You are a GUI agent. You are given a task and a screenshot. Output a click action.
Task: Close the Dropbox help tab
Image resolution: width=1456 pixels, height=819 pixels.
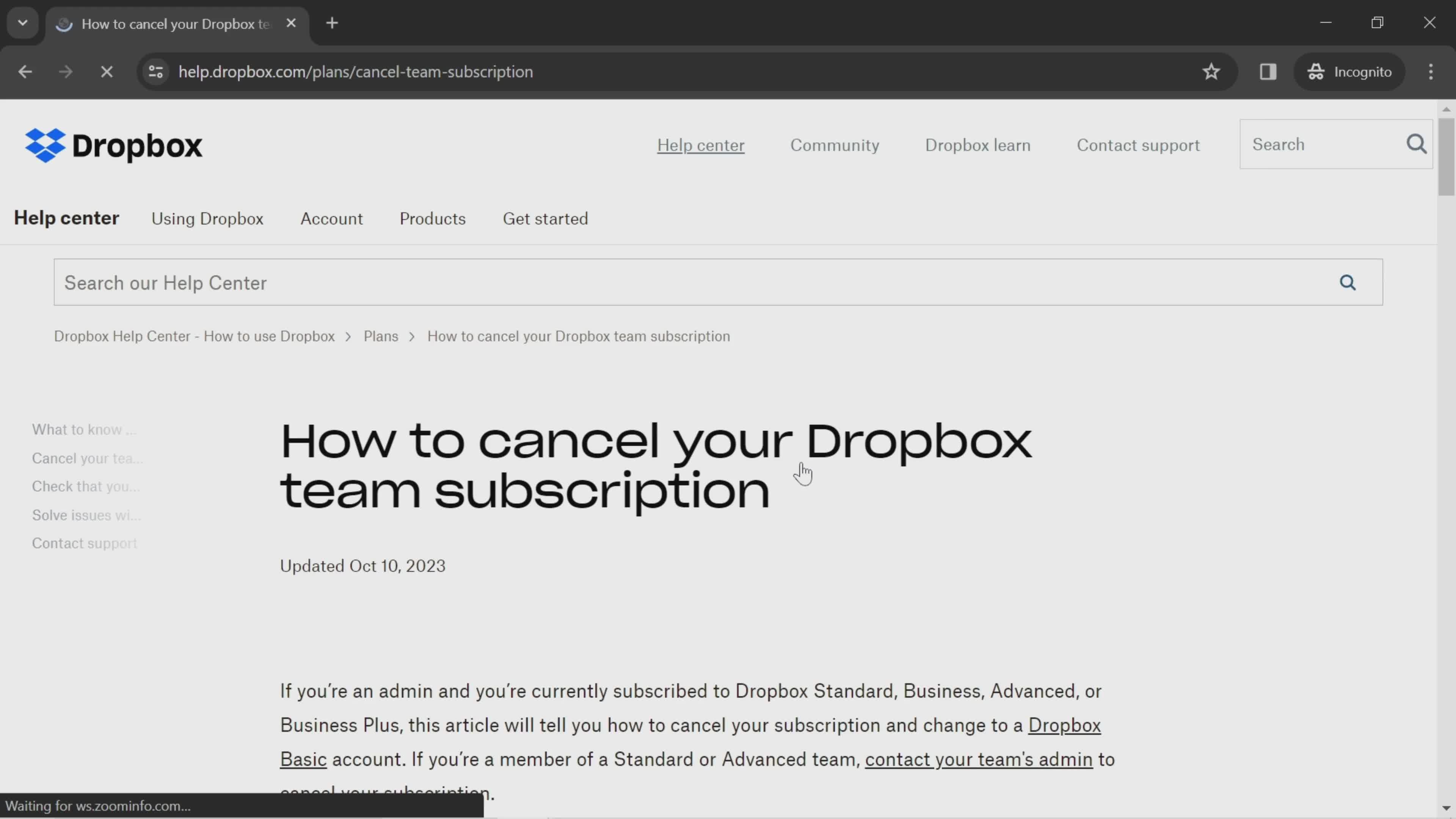click(291, 23)
